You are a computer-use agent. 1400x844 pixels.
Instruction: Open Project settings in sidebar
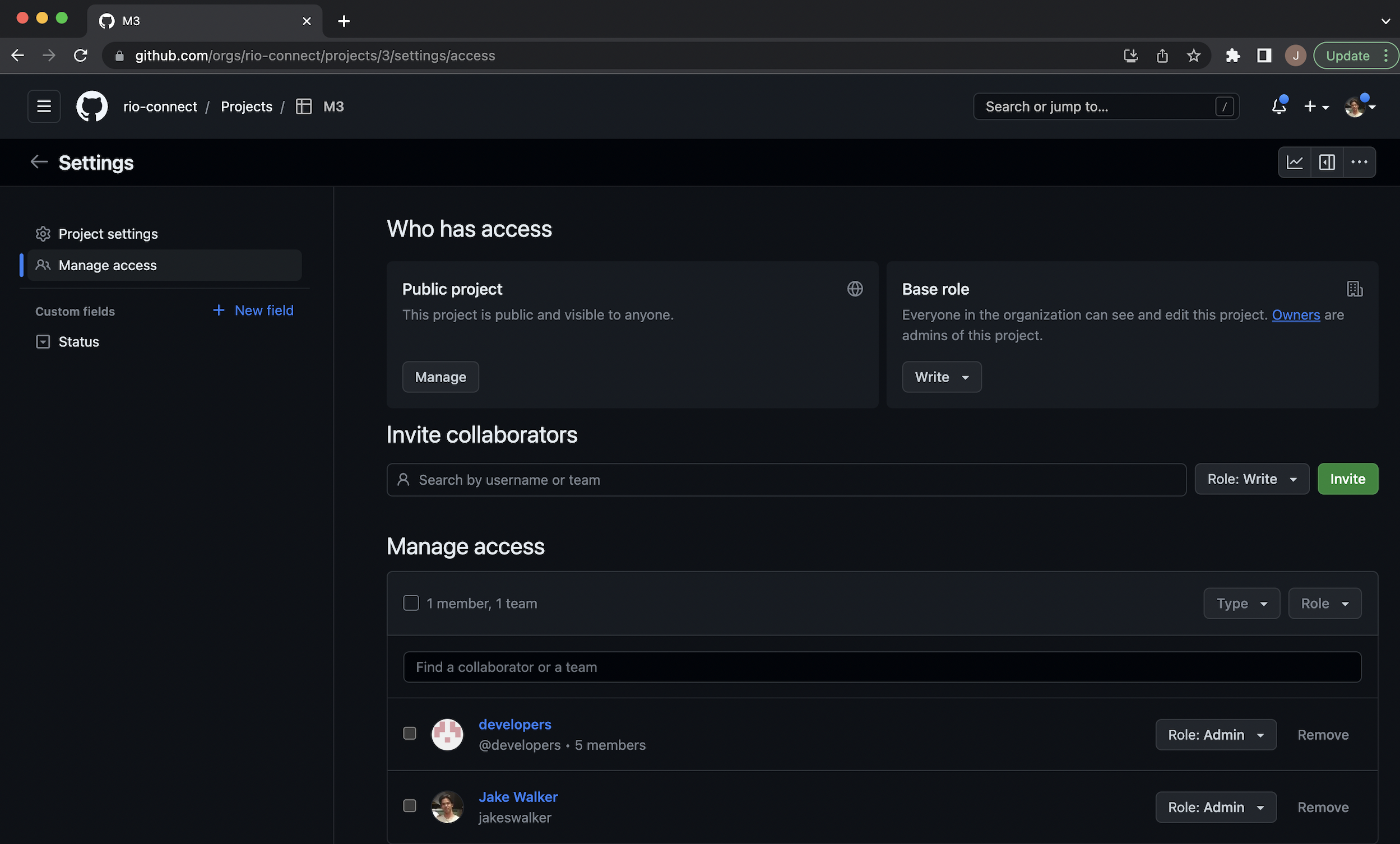tap(165, 234)
